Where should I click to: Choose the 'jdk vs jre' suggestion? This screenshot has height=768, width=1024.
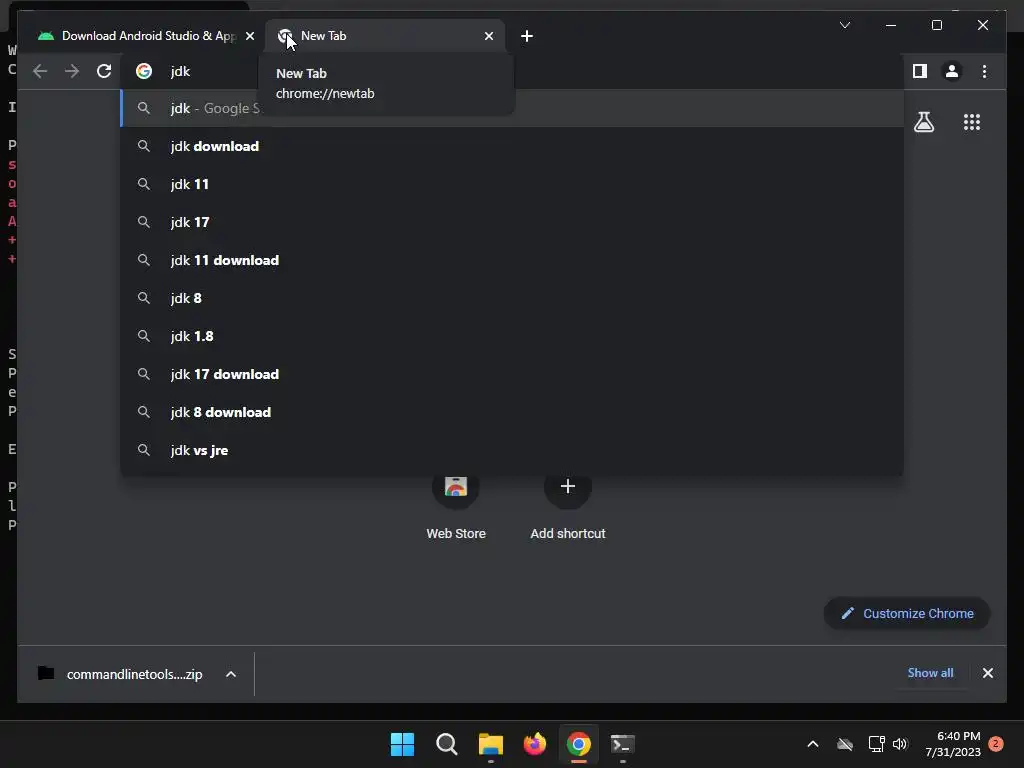pyautogui.click(x=512, y=450)
